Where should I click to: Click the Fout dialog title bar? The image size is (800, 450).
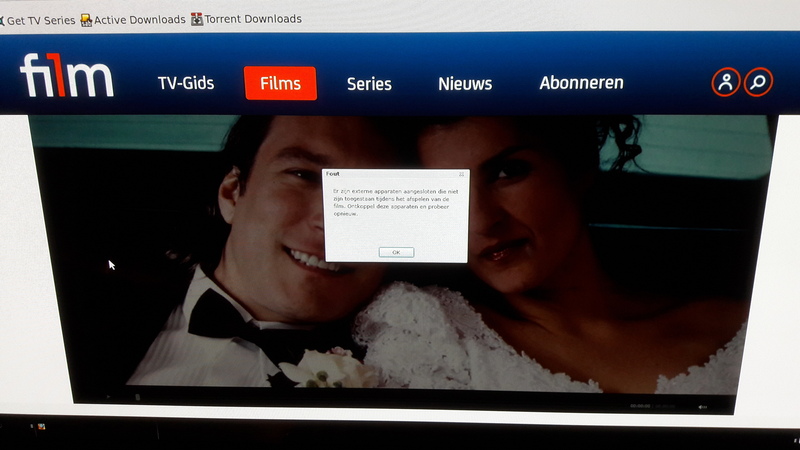390,174
